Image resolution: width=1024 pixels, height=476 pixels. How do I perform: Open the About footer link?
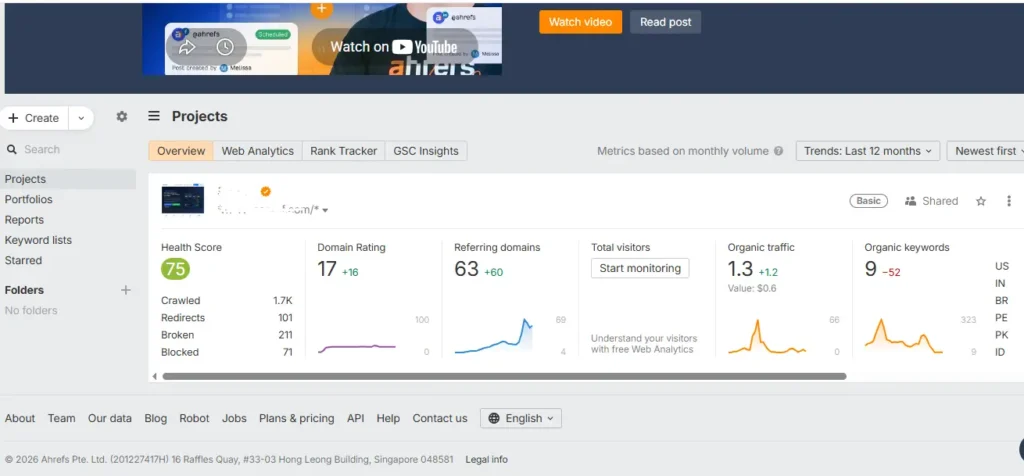tap(20, 419)
